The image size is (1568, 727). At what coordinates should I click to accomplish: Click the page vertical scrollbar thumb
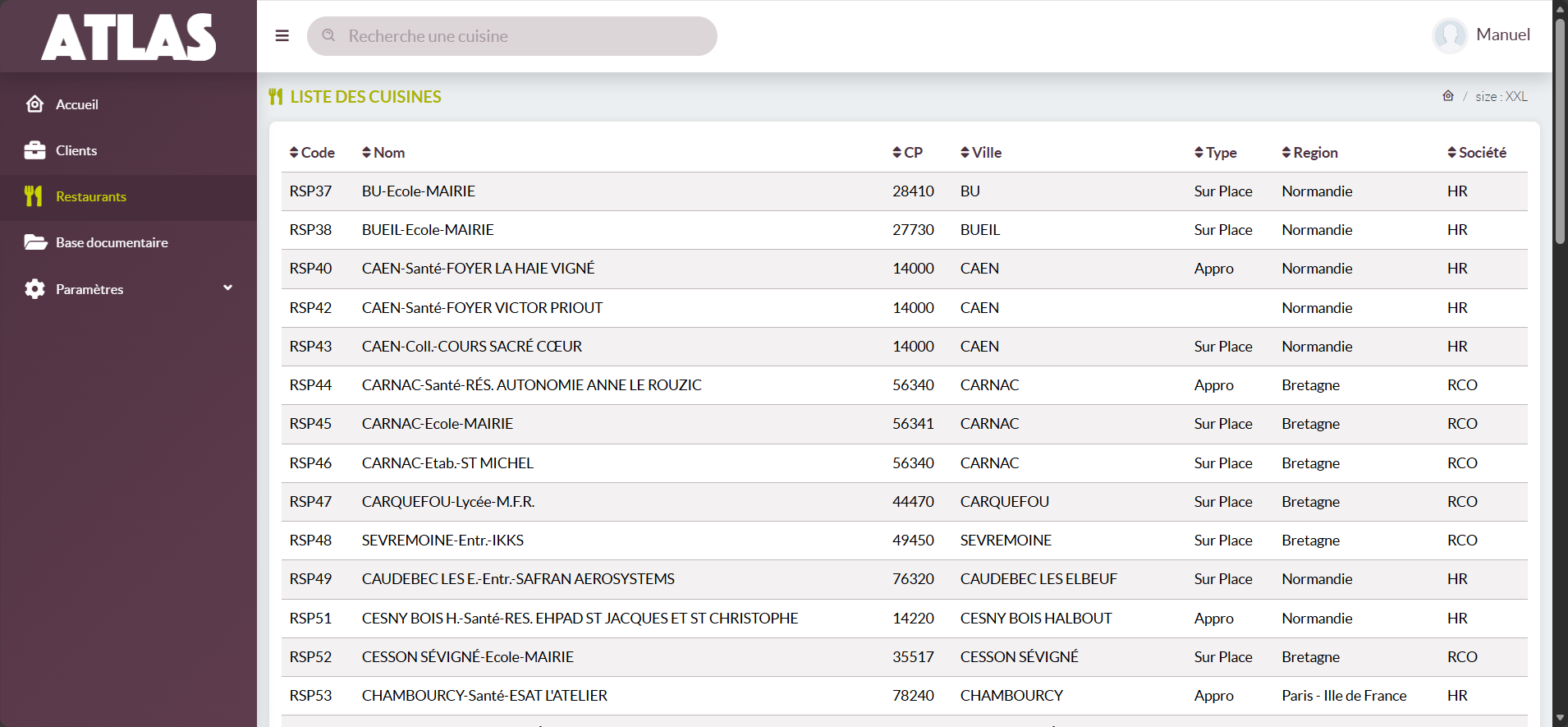pos(1560,130)
